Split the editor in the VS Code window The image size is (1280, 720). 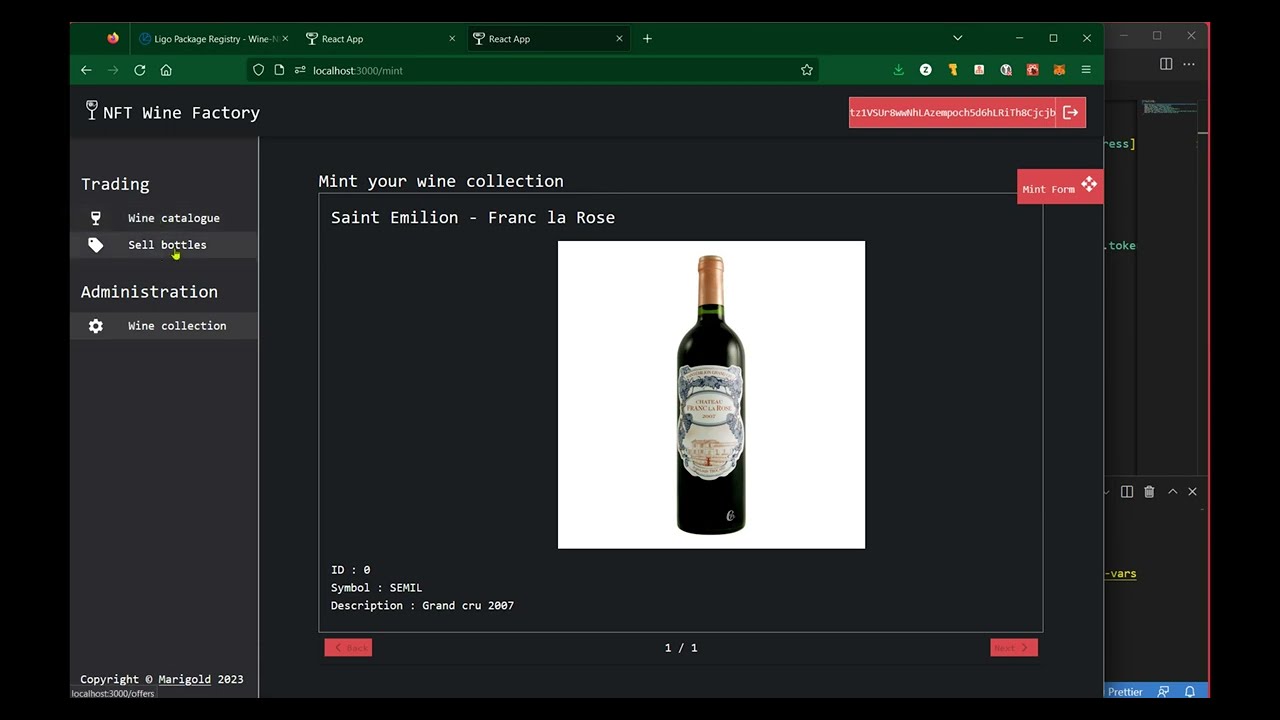(1166, 64)
